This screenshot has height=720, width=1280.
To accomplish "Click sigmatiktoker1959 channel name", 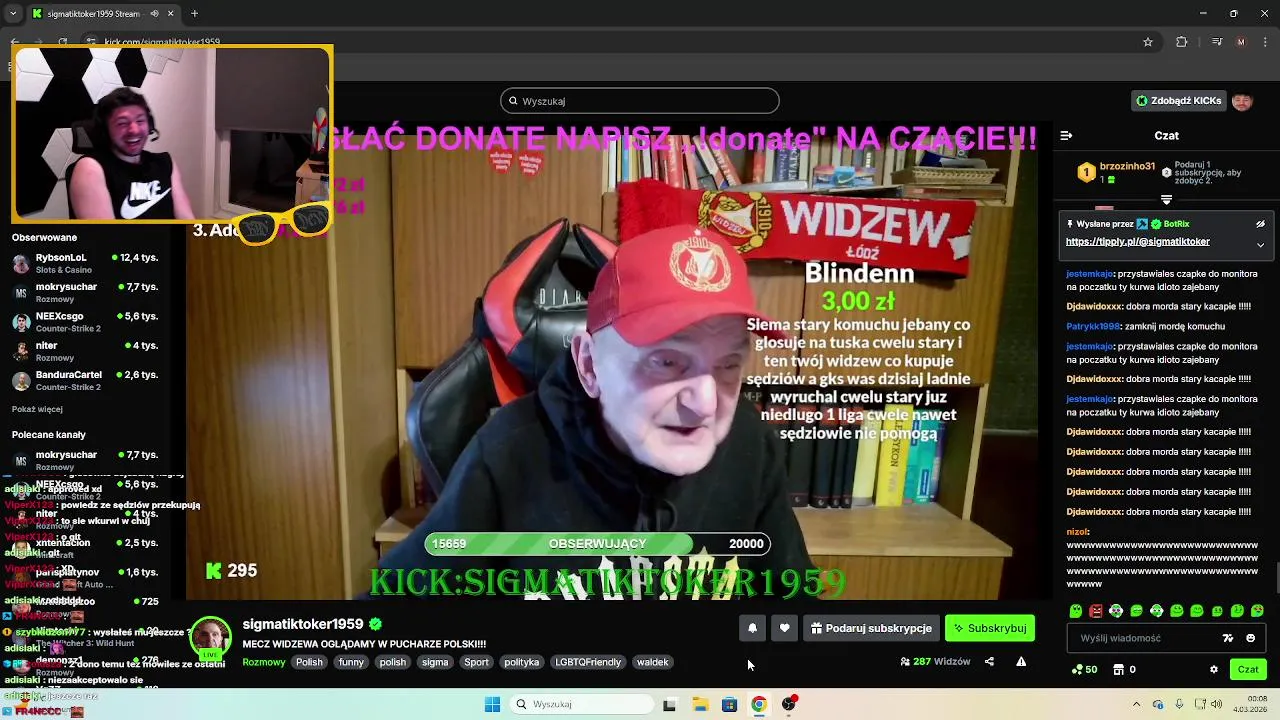I will coord(303,624).
